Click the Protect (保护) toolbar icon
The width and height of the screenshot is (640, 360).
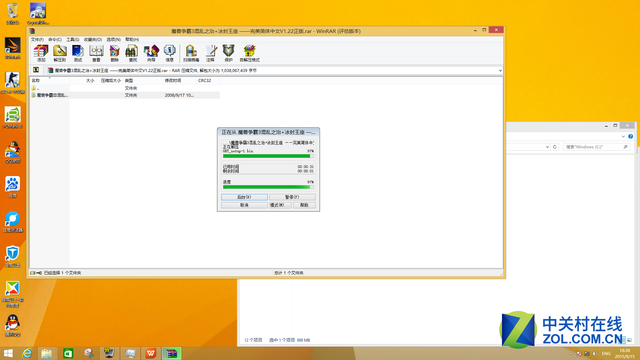[x=228, y=53]
